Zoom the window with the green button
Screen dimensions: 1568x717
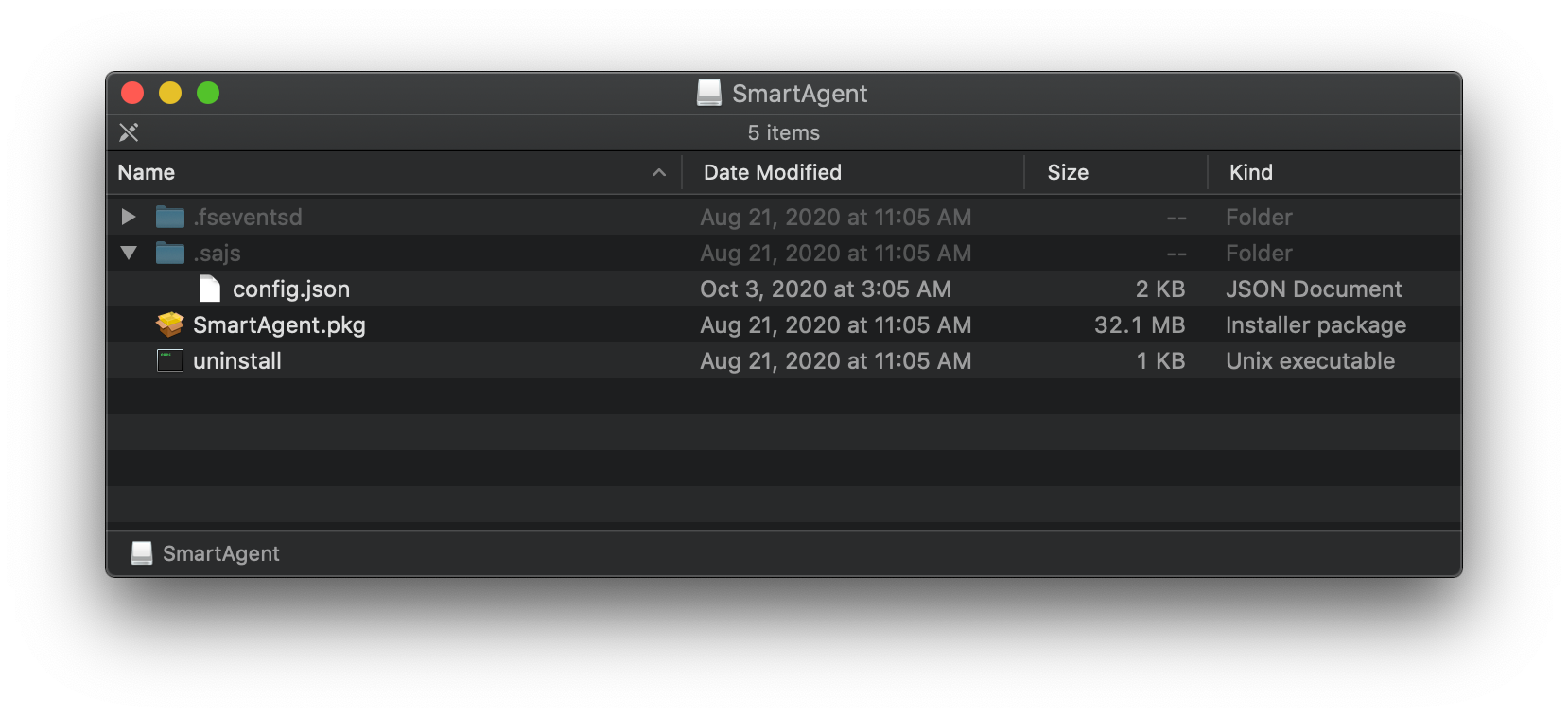(208, 93)
